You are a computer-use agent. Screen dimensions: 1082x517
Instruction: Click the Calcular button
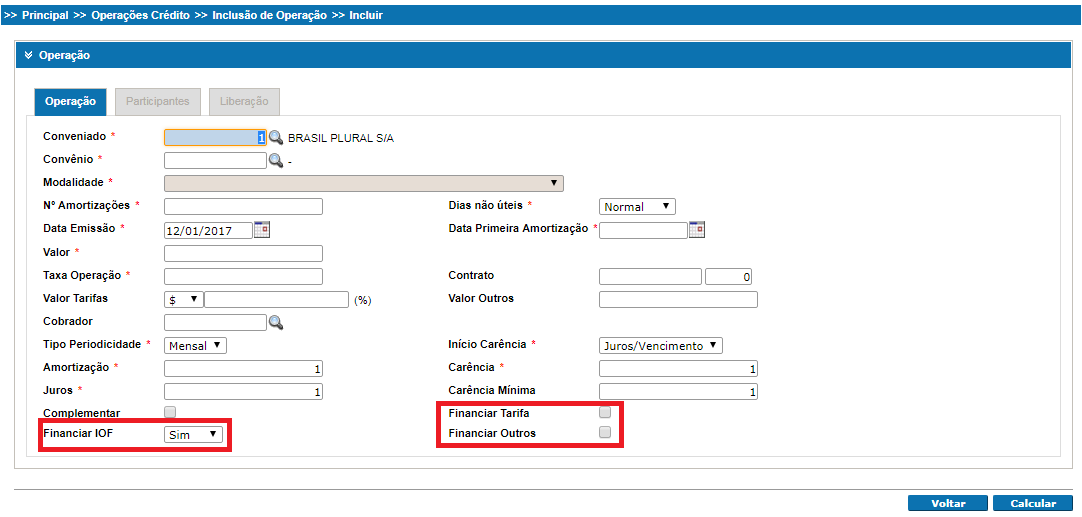point(1033,504)
